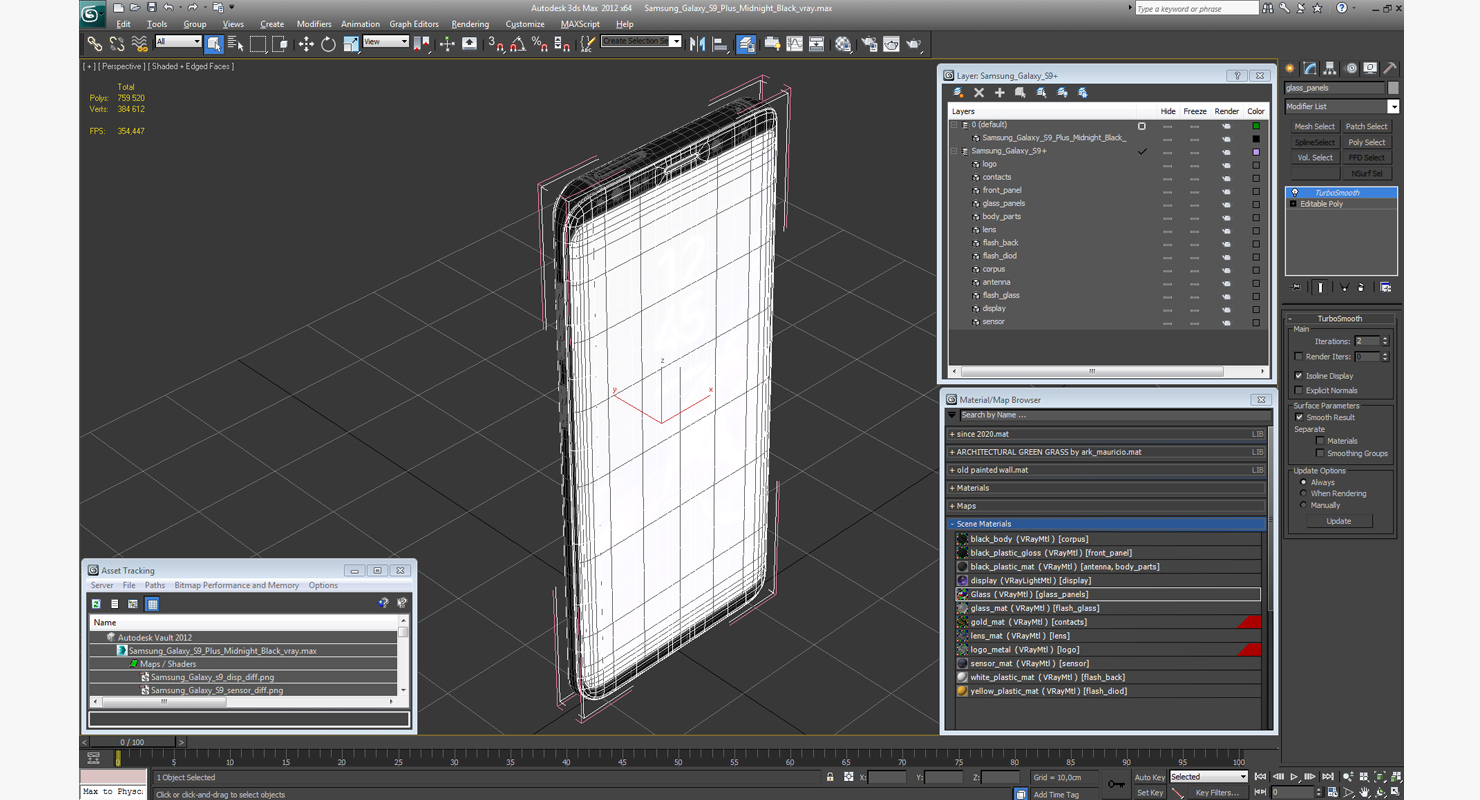Screen dimensions: 1480x800
Task: Toggle TurboSmooth modifier lightbulb
Action: [x=1295, y=192]
